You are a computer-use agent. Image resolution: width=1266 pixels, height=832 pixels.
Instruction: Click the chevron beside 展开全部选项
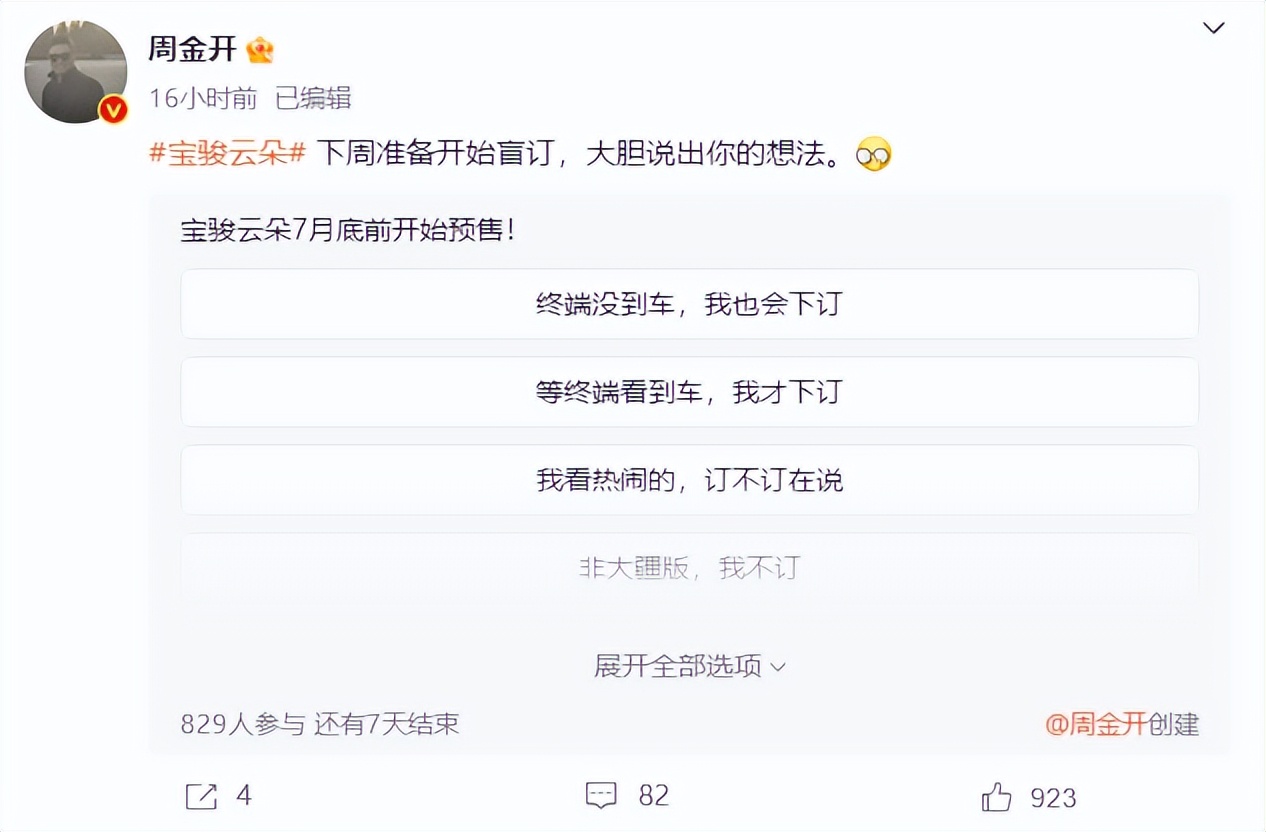779,666
